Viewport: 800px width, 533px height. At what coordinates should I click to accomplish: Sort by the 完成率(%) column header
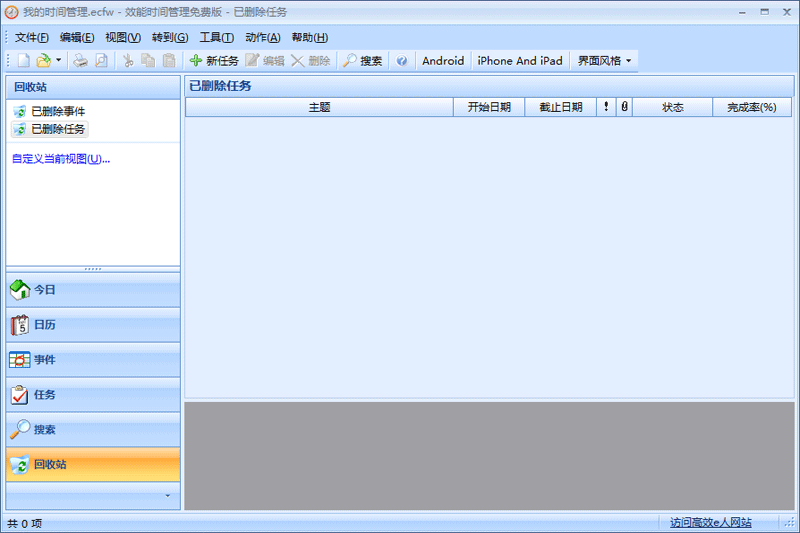tap(752, 107)
